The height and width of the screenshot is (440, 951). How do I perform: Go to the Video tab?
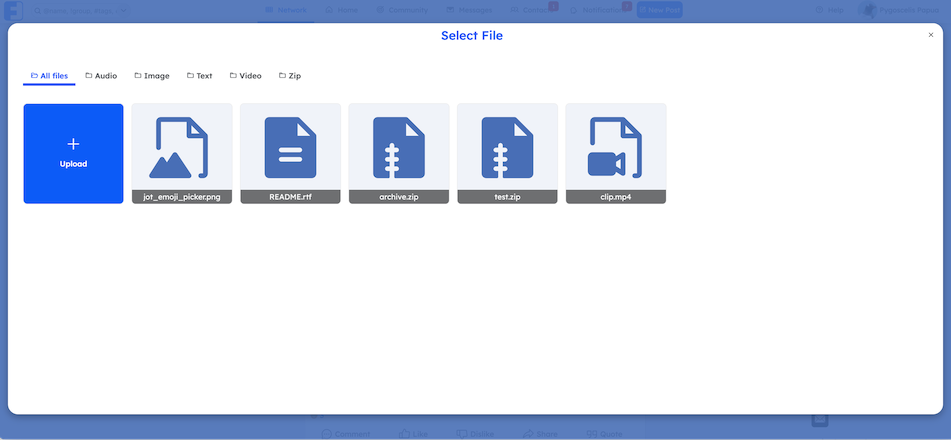pos(245,76)
